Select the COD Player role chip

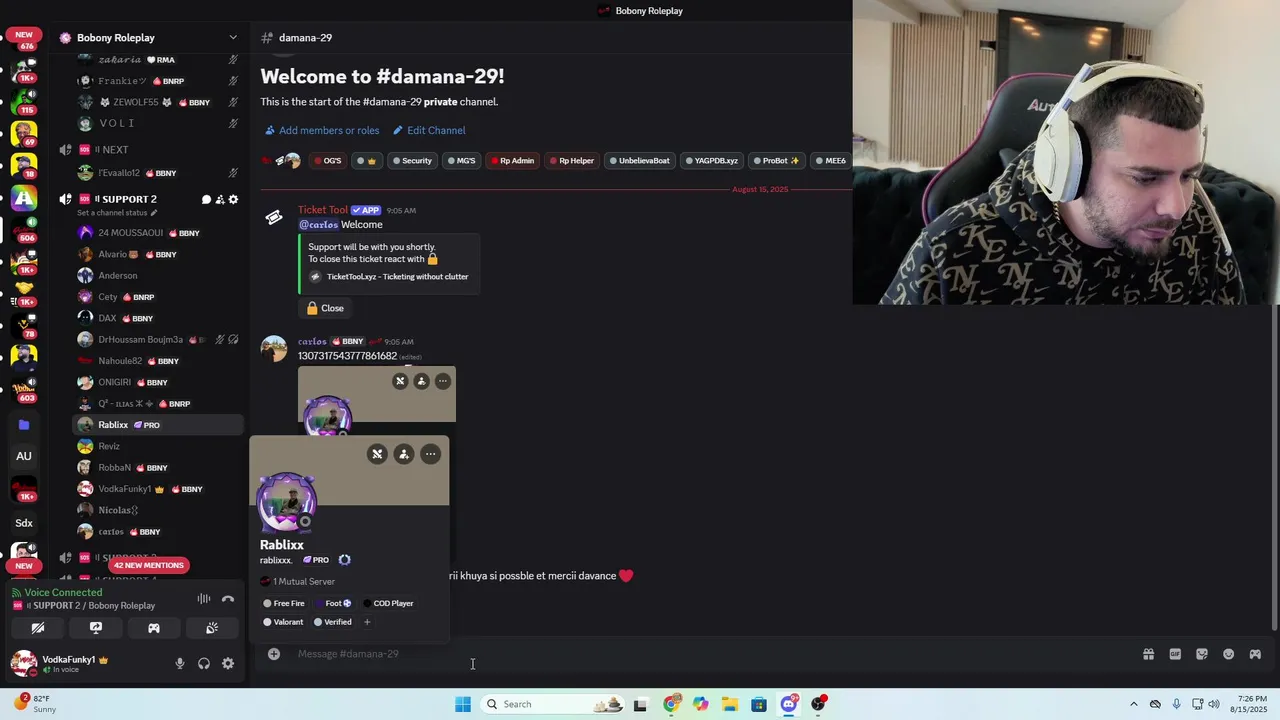(388, 603)
